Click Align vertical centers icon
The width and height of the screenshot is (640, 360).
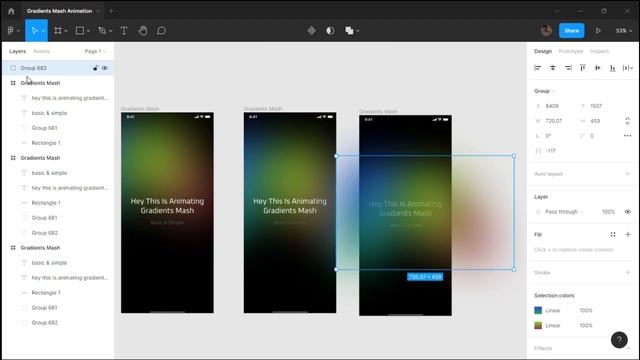point(598,68)
